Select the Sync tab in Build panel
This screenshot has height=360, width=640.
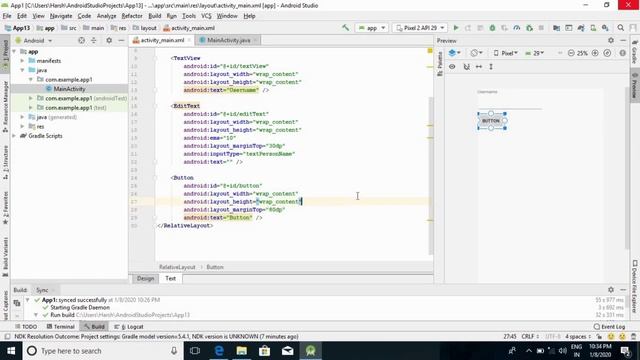[42, 290]
